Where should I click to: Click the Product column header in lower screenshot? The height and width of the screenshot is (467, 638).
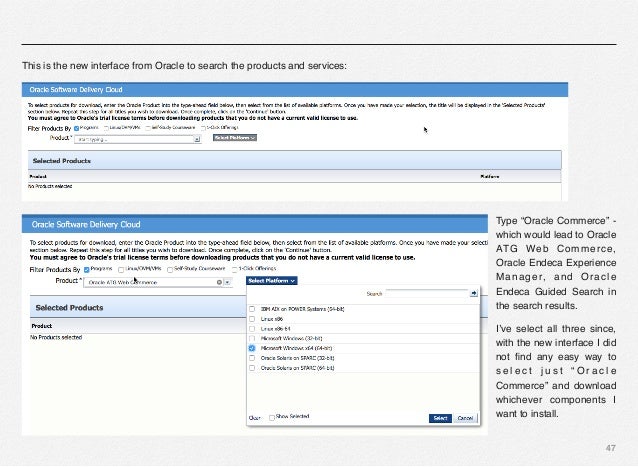42,326
